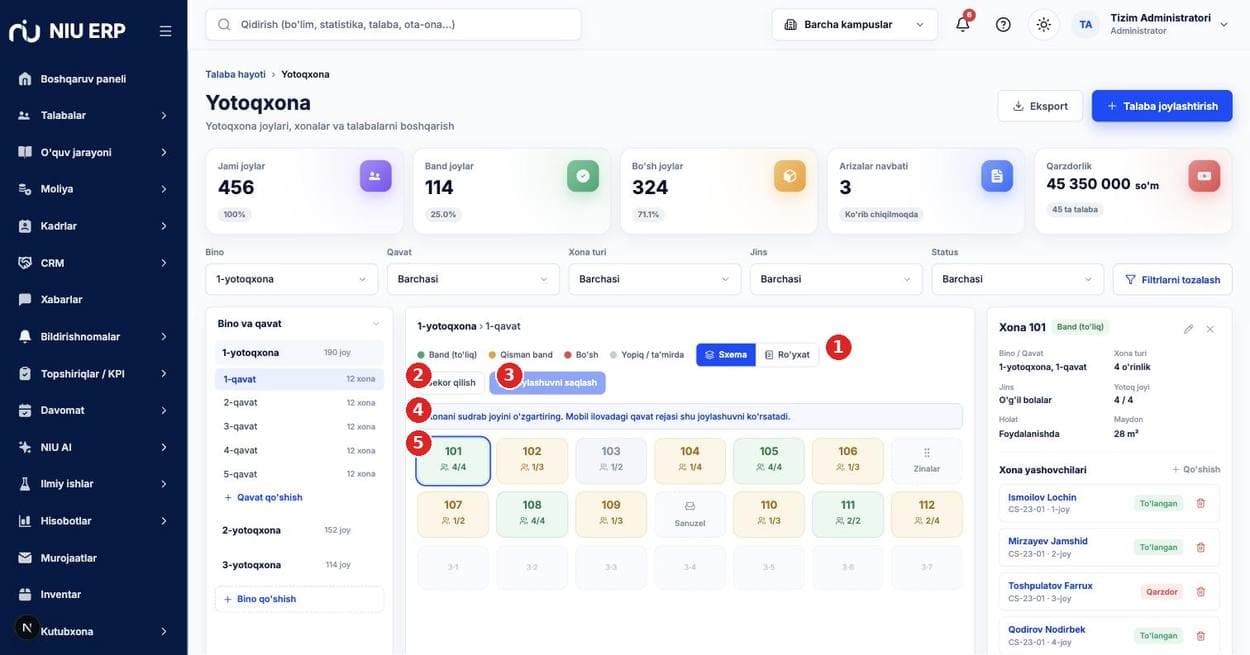
Task: Open the help question-mark icon
Action: click(1003, 24)
